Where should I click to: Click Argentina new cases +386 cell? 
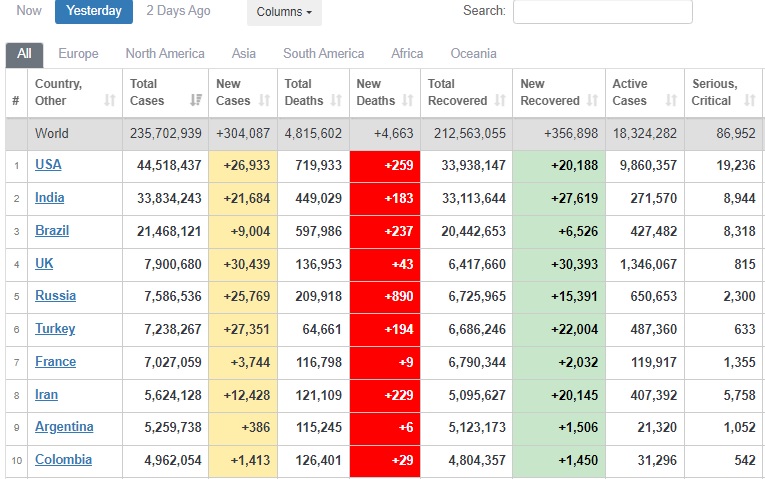(x=243, y=429)
